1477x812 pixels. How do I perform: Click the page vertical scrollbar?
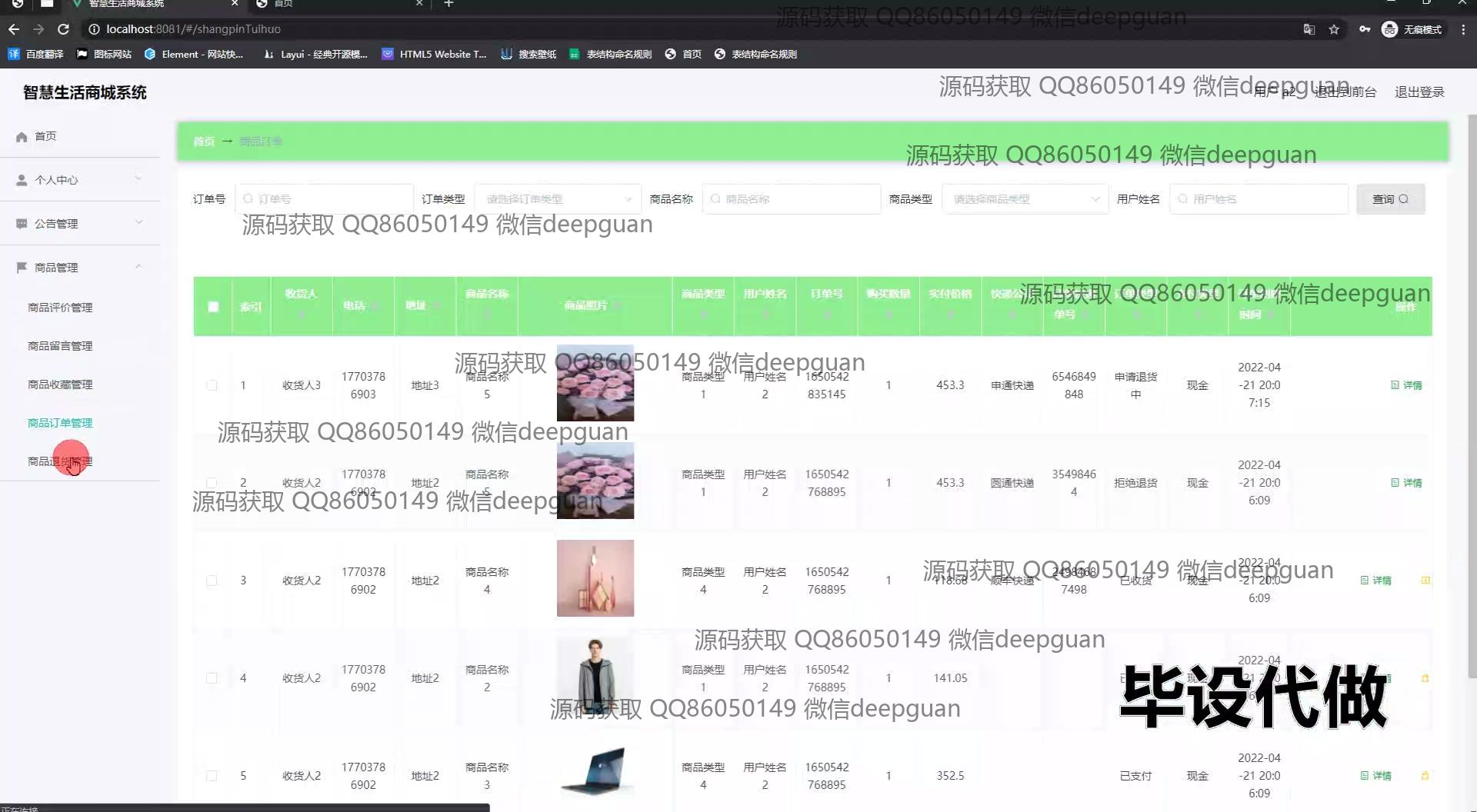click(1472, 384)
